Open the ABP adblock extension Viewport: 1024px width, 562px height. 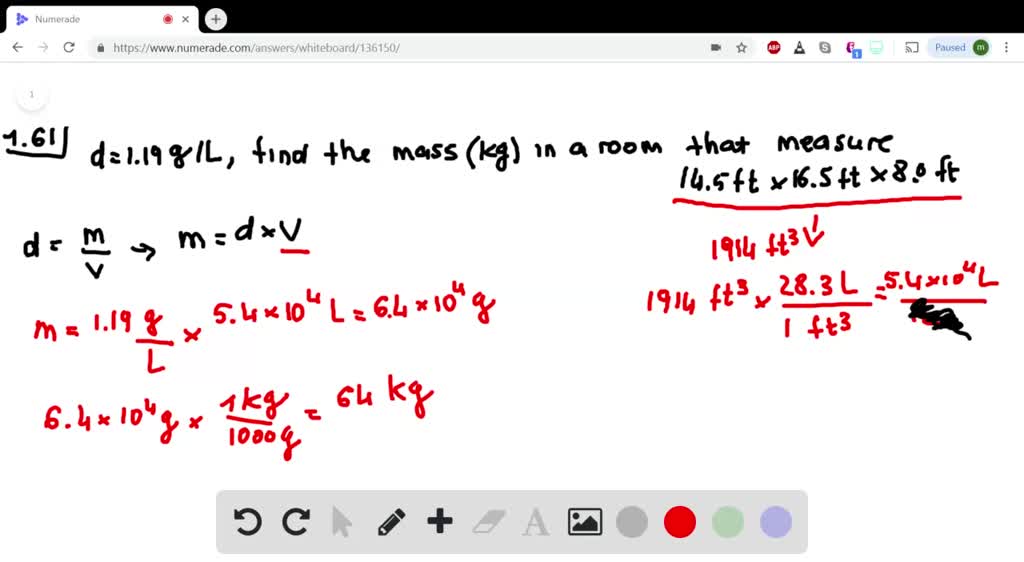pos(774,48)
